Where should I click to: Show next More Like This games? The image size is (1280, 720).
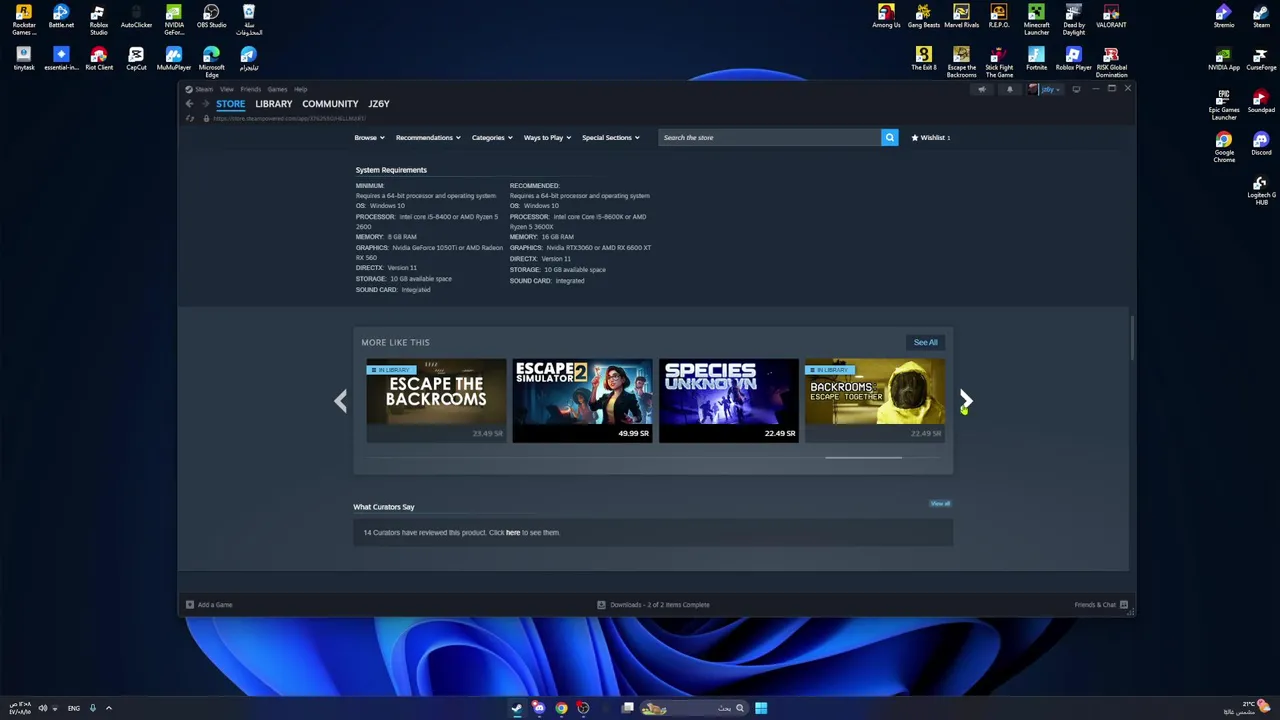(x=965, y=401)
